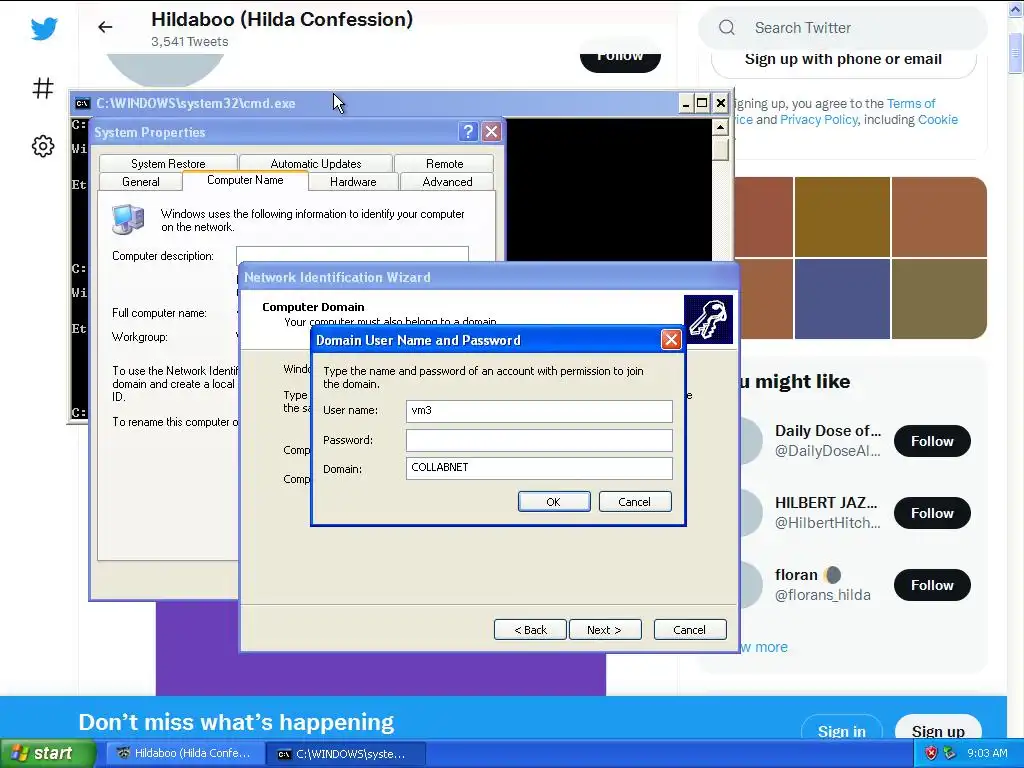1024x768 pixels.
Task: Open the blue-purple media thumbnail
Action: (842, 299)
